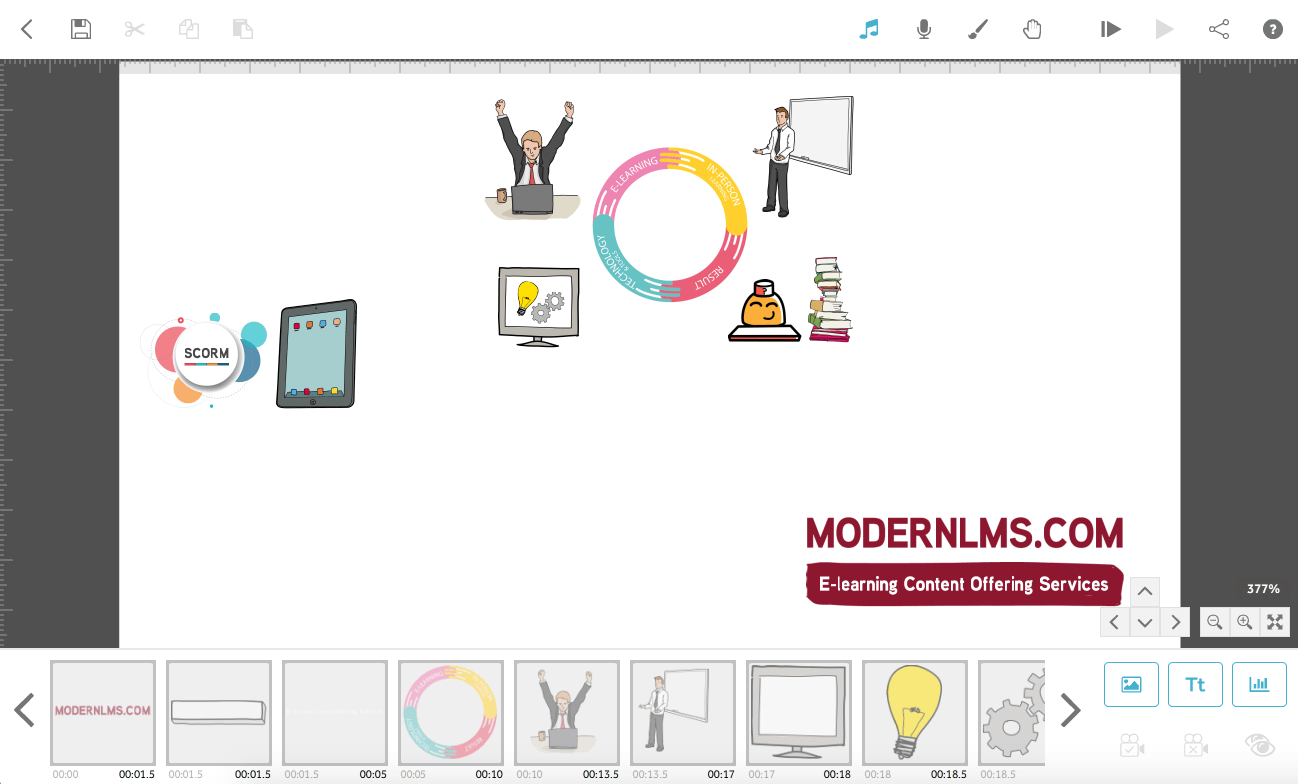Clear the camera position with the camera X icon
Screen dimensions: 1298x784
click(x=1196, y=745)
